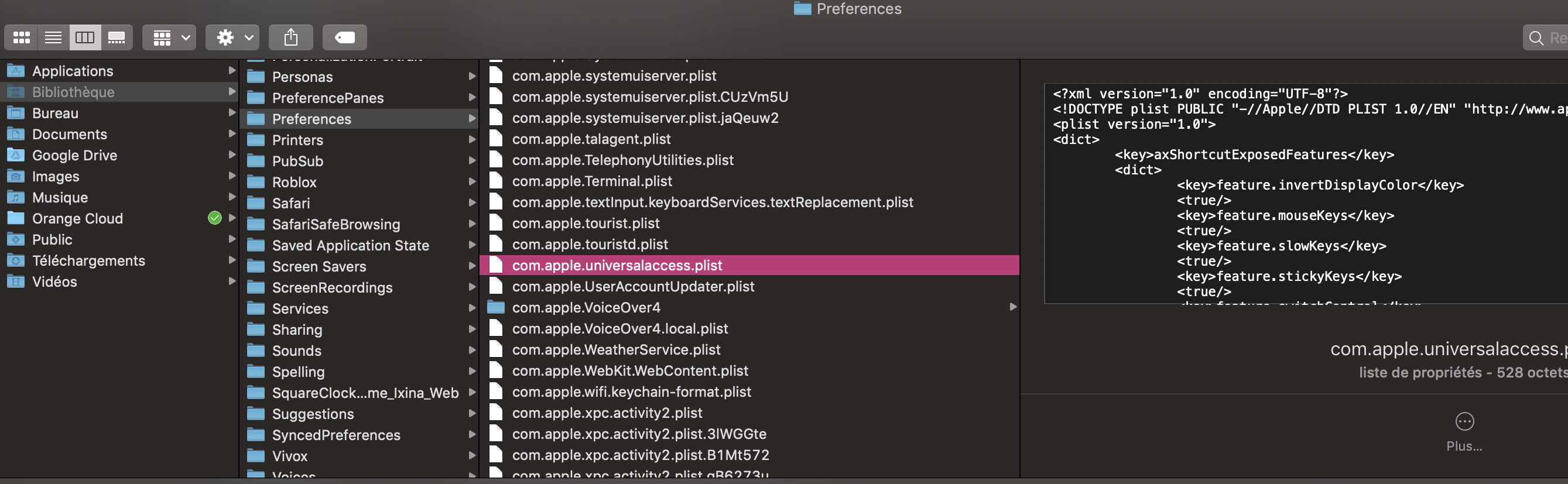Switch to gallery view mode
The image size is (1568, 484).
click(117, 37)
